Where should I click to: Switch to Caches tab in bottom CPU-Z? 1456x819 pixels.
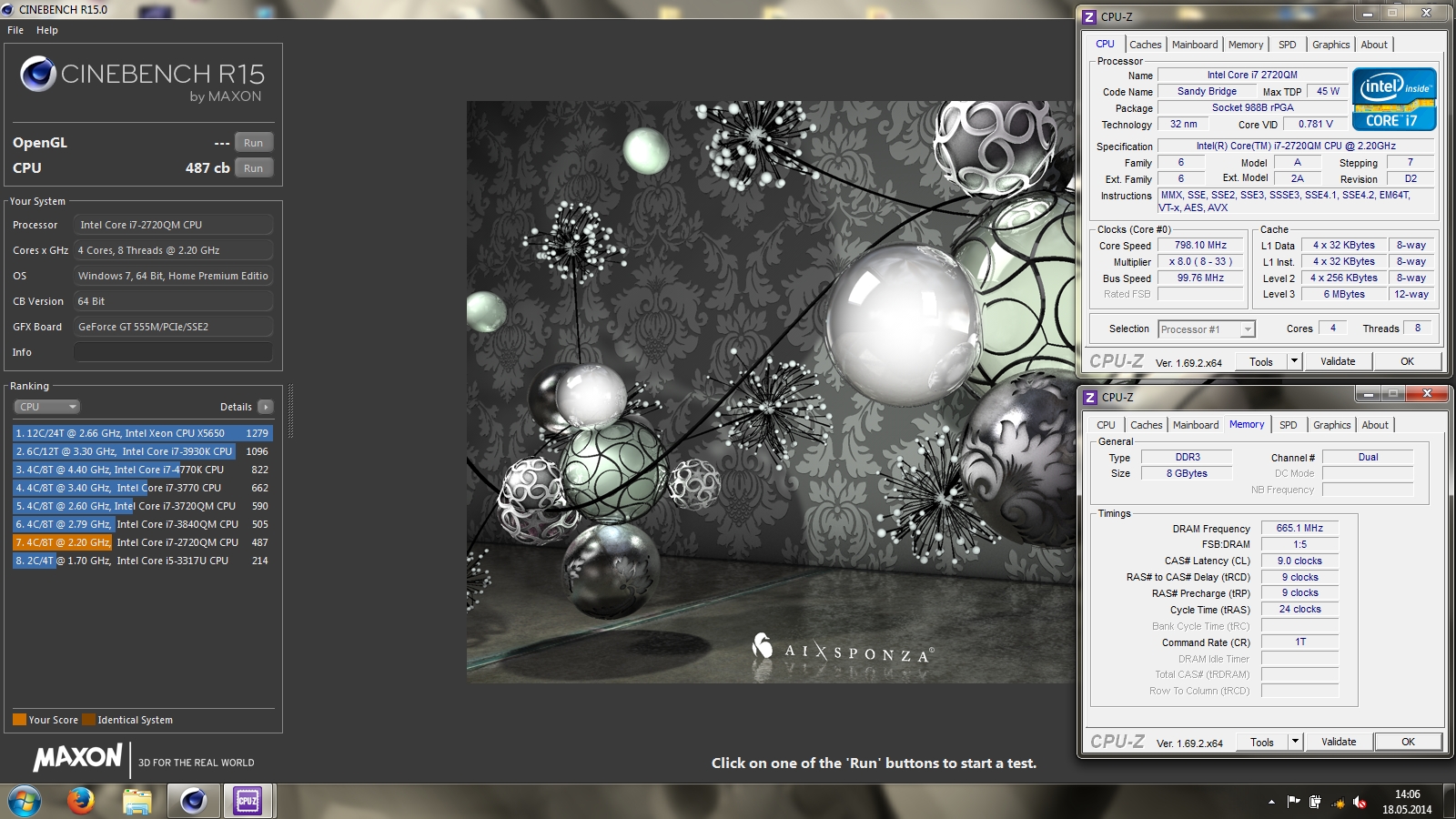[x=1146, y=425]
